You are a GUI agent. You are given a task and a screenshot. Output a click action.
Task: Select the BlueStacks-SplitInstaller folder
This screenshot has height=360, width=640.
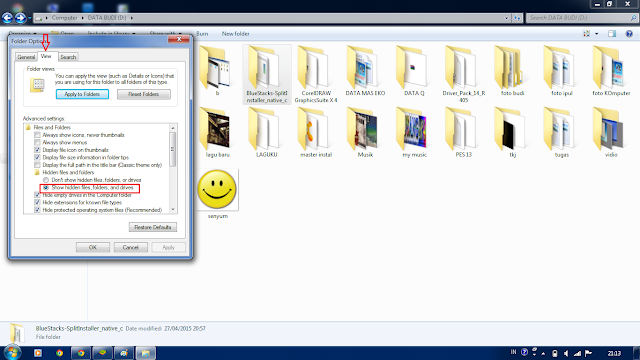(x=267, y=74)
